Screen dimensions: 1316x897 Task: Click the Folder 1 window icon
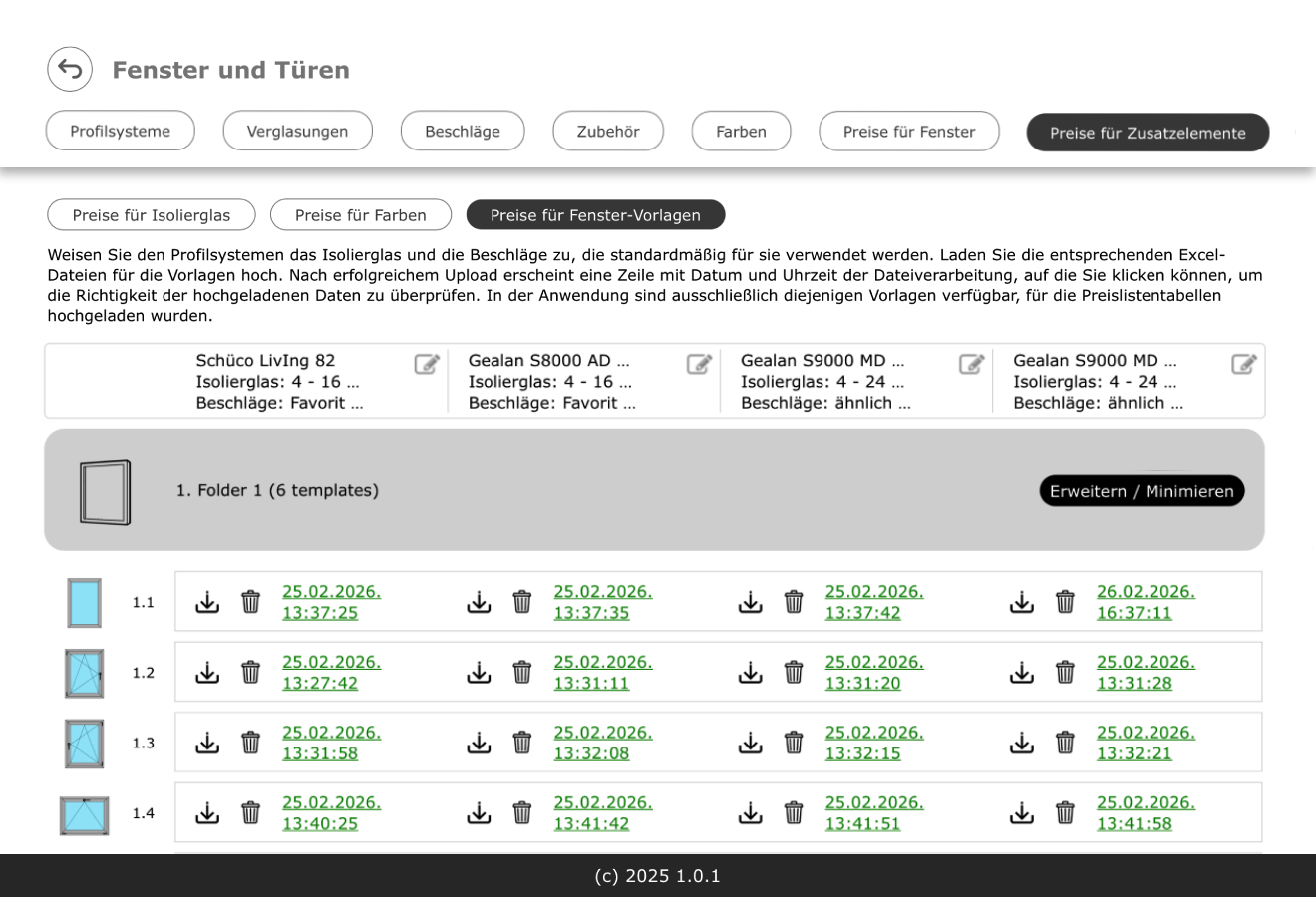tap(105, 492)
